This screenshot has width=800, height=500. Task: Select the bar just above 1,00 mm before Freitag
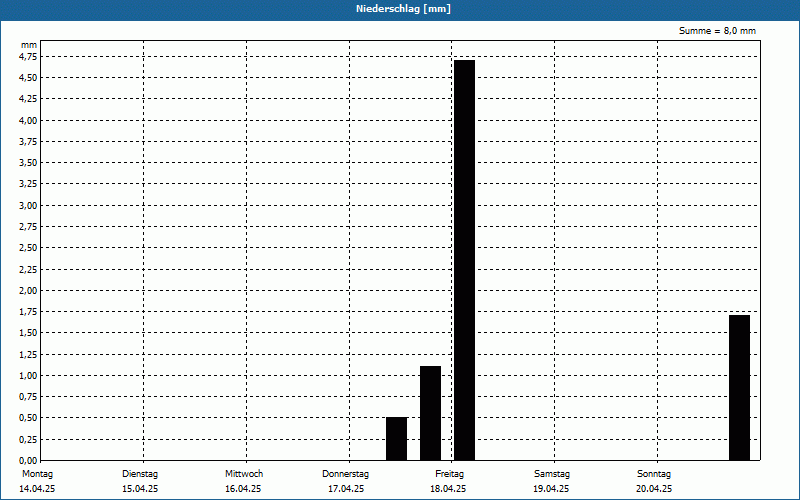430,413
